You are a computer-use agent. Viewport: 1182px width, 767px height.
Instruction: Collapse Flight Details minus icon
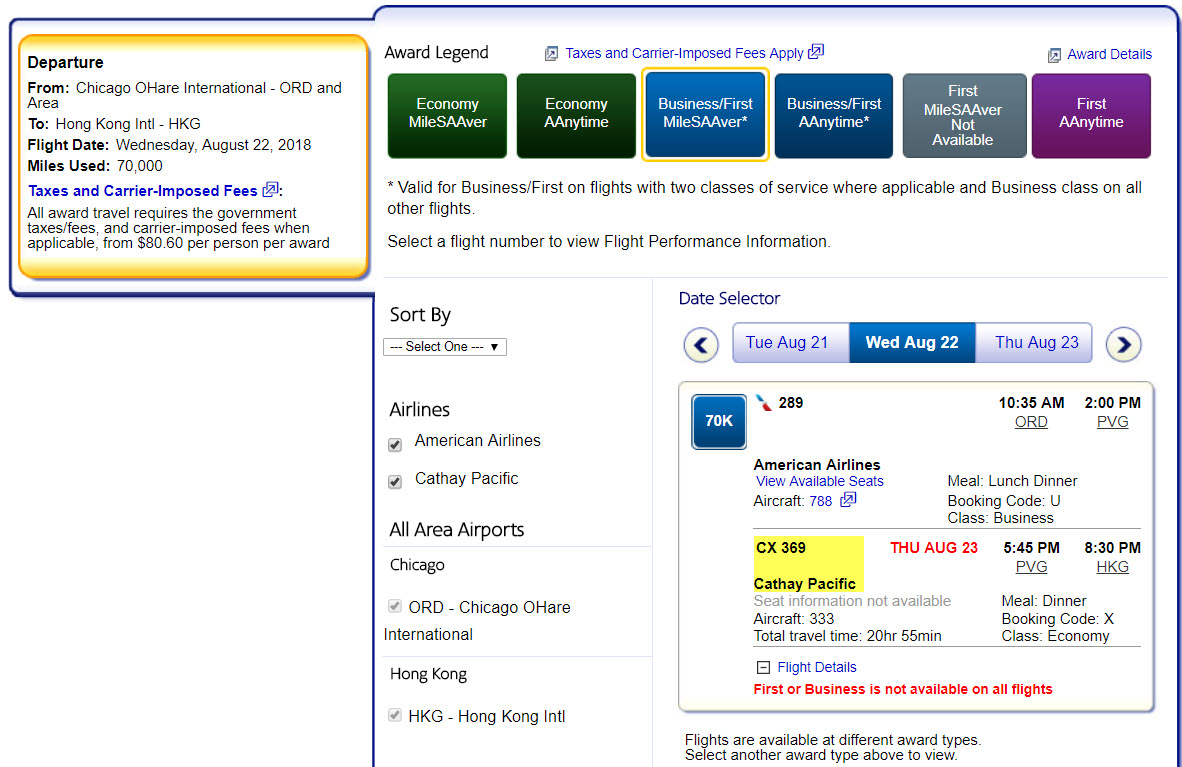point(763,667)
